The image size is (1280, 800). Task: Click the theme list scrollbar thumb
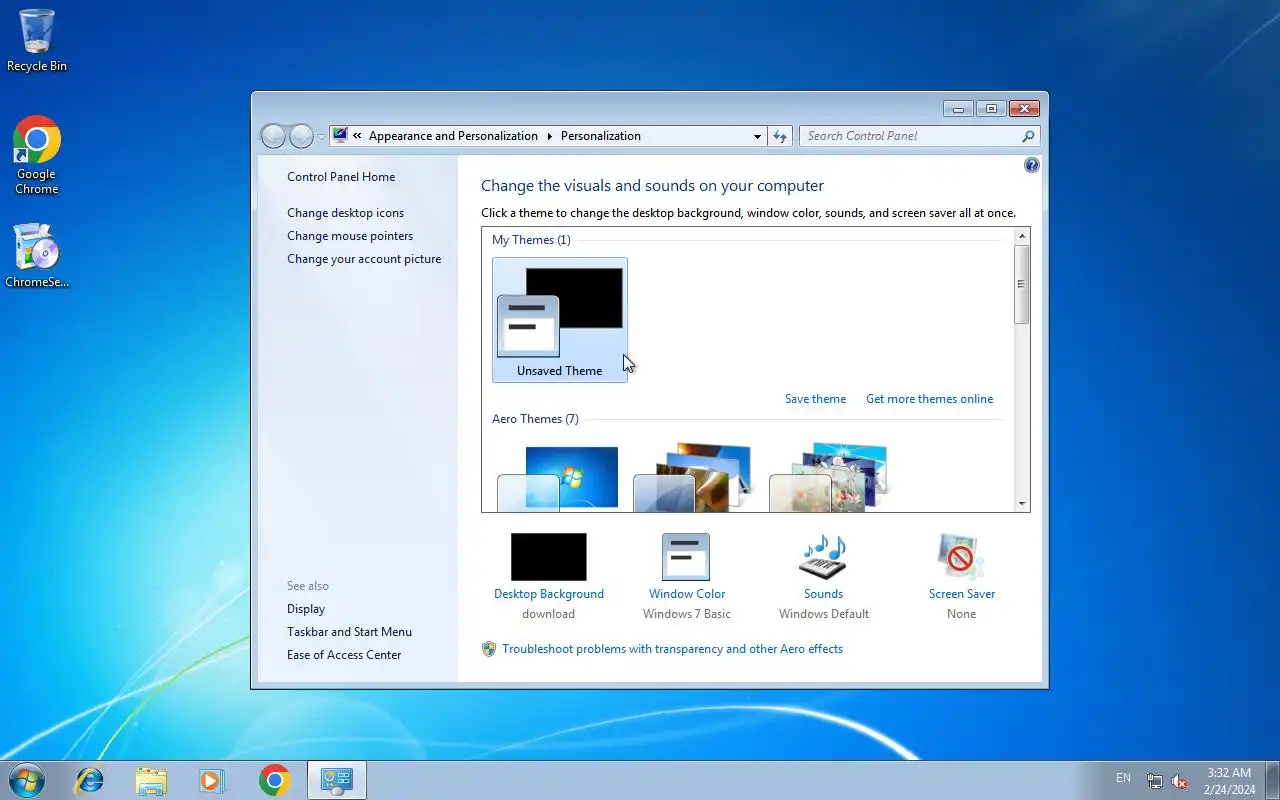click(1021, 285)
